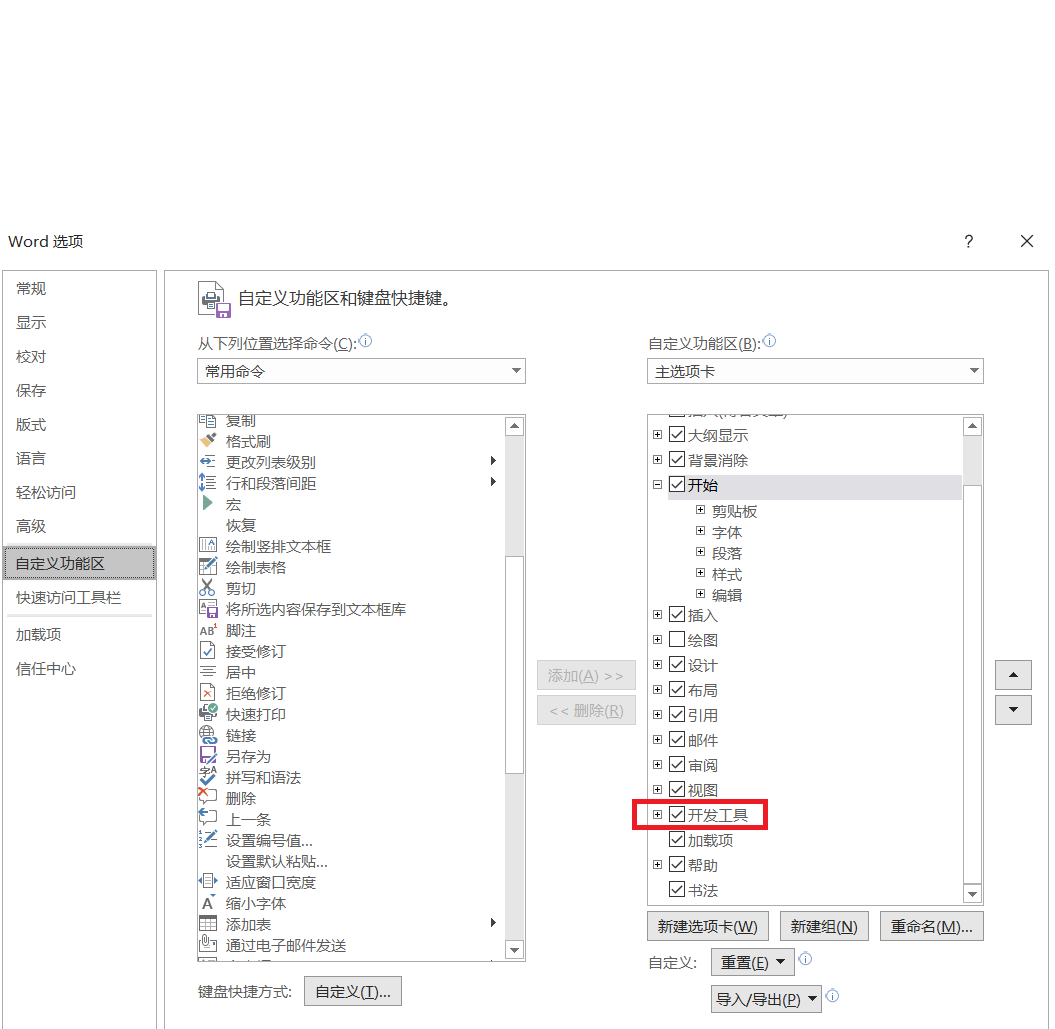Screen dimensions: 1055x1029
Task: Click the move up arrow button
Action: (1013, 675)
